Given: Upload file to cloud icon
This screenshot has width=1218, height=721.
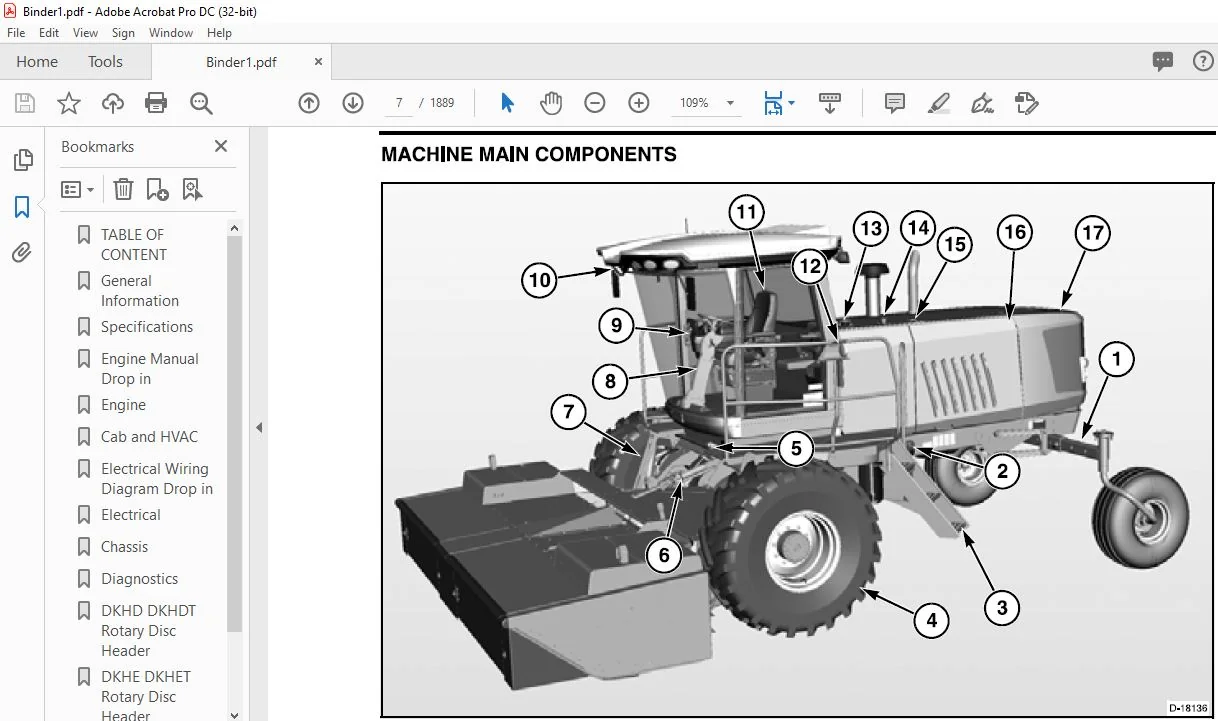Looking at the screenshot, I should (x=113, y=103).
